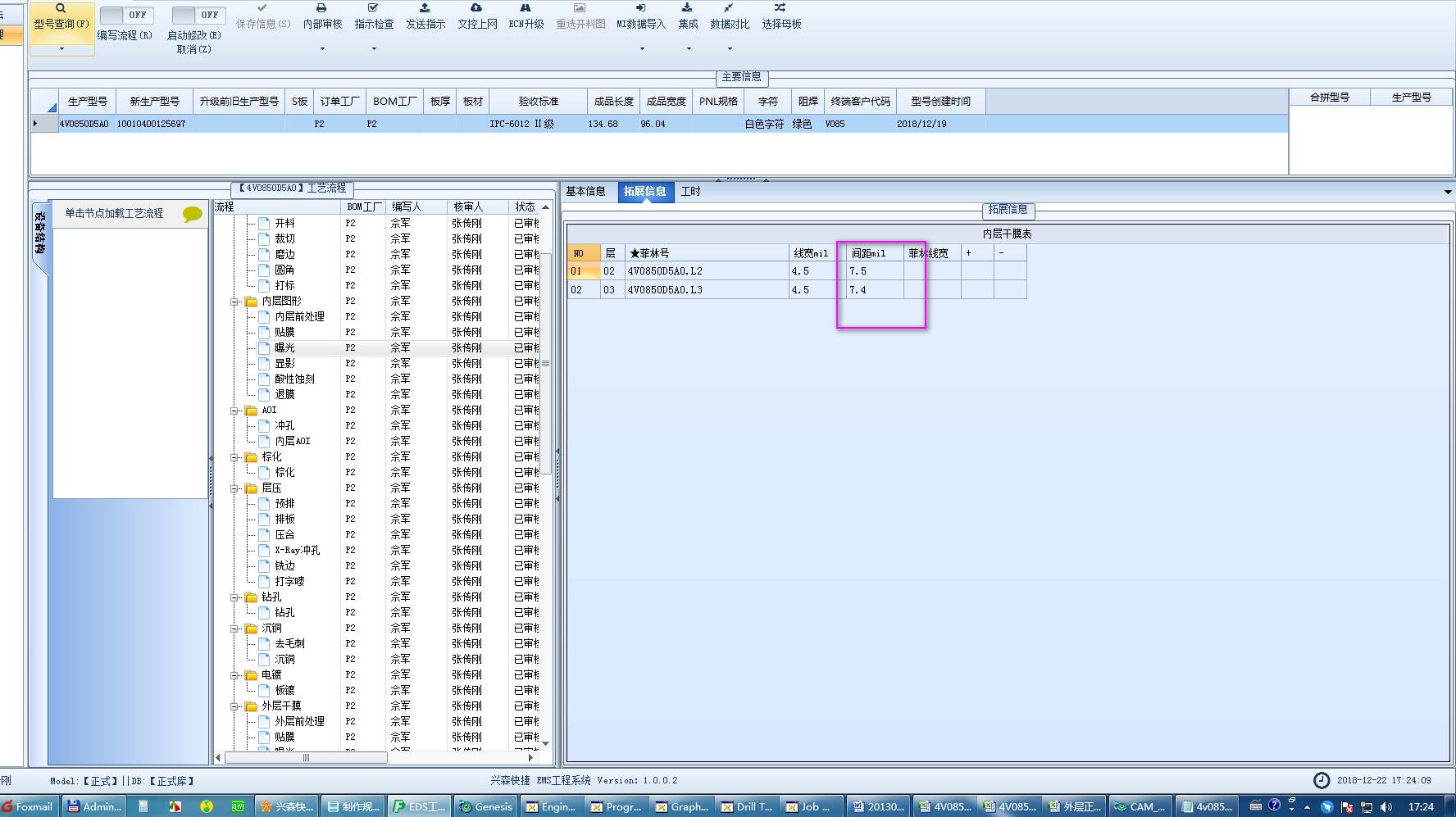Open the Admin... taskbar window

94,806
